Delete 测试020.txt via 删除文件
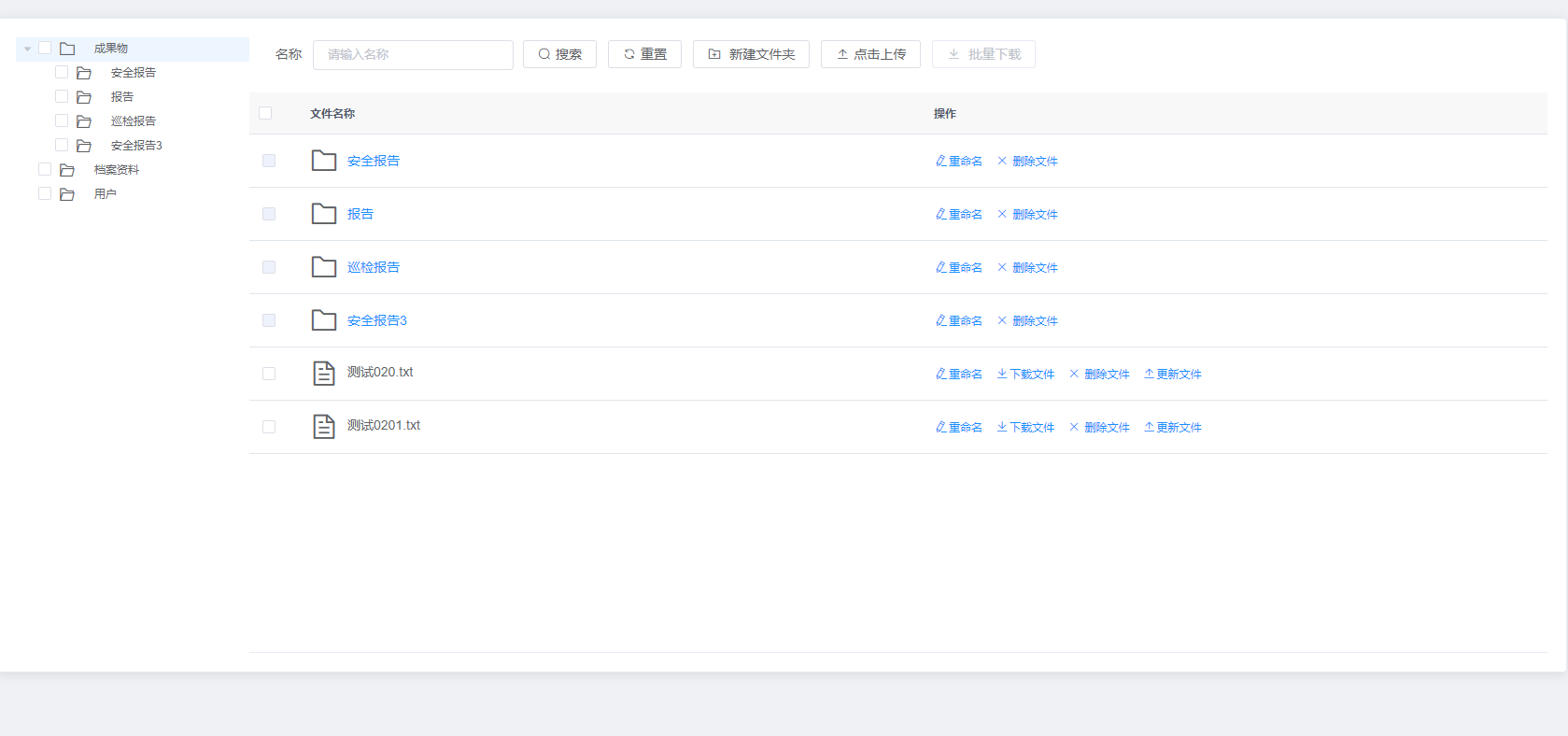The image size is (1568, 736). tap(1099, 375)
